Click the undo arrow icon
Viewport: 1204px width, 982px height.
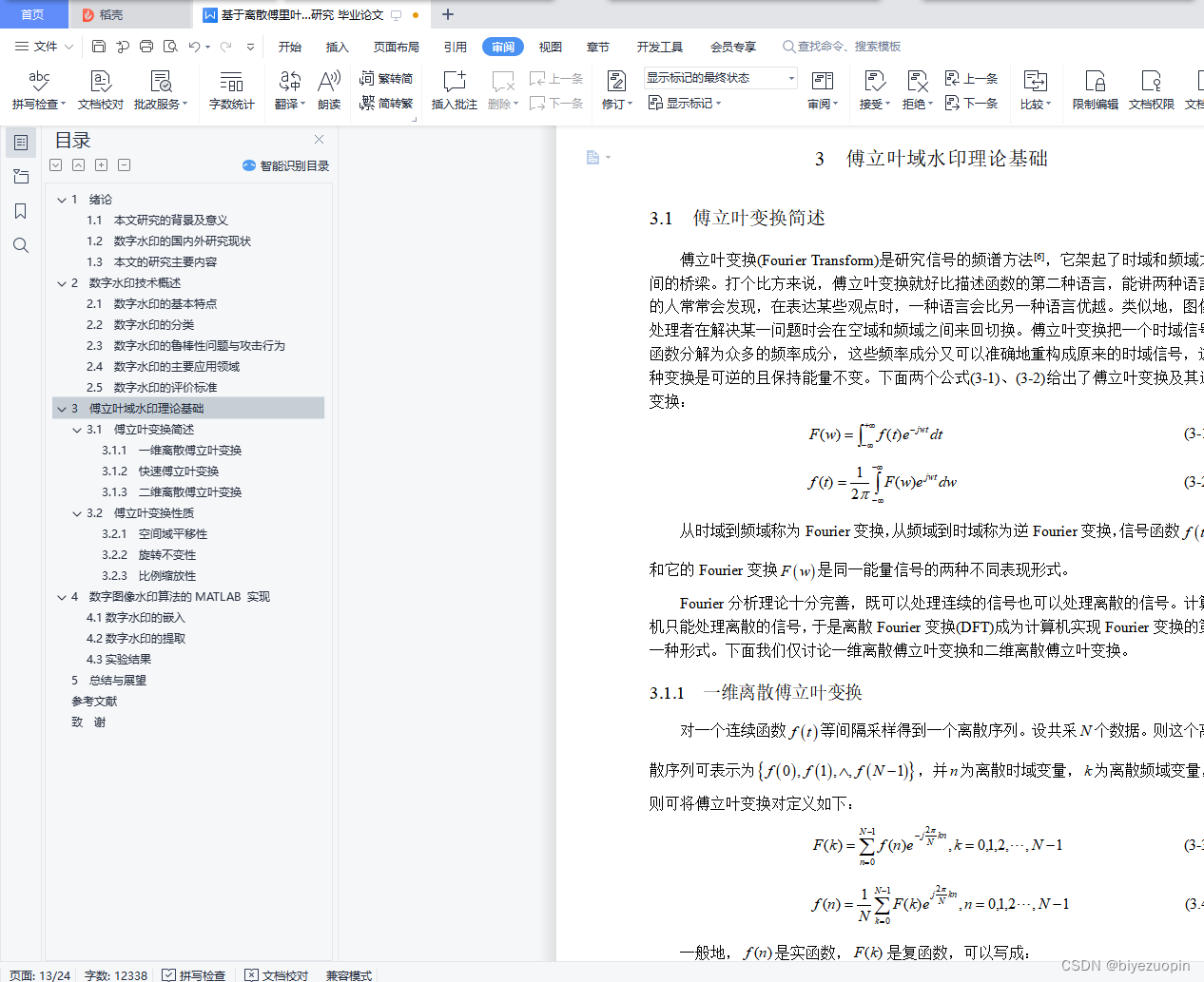click(194, 46)
